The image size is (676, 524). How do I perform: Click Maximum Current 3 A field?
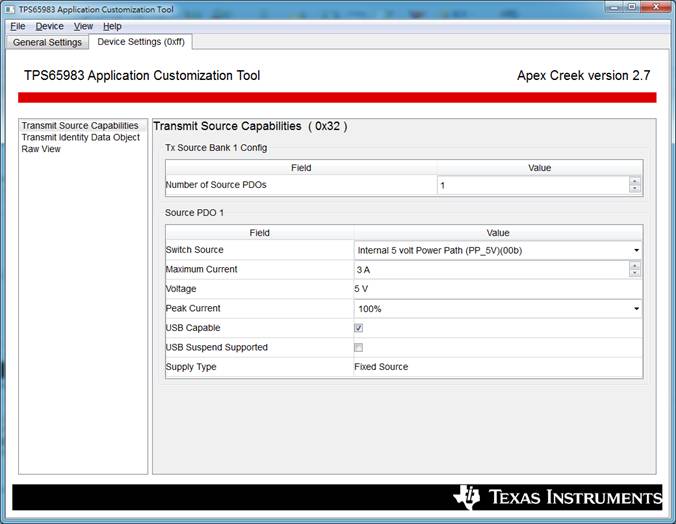[491, 270]
